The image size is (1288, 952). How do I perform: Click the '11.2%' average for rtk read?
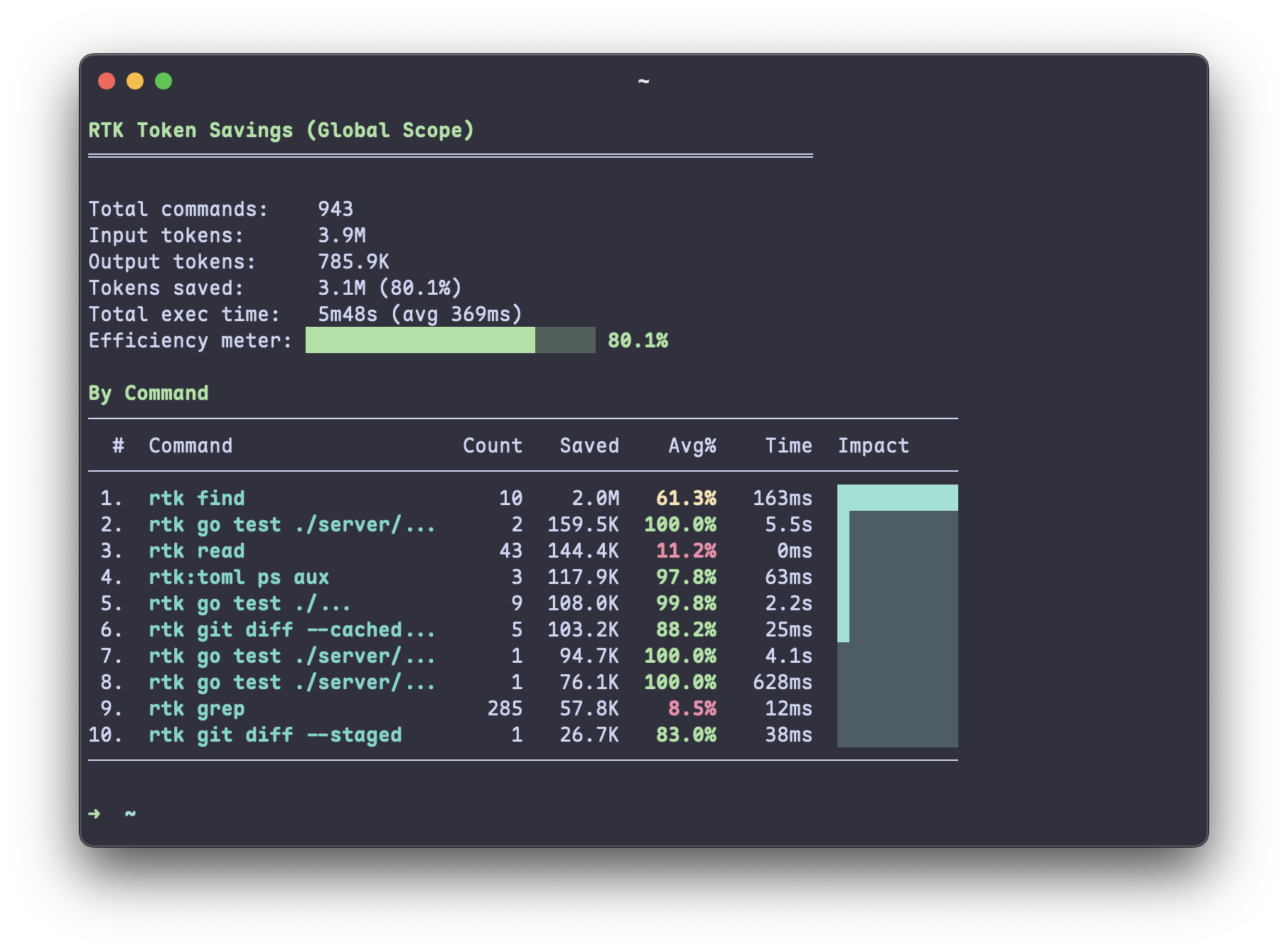[686, 551]
